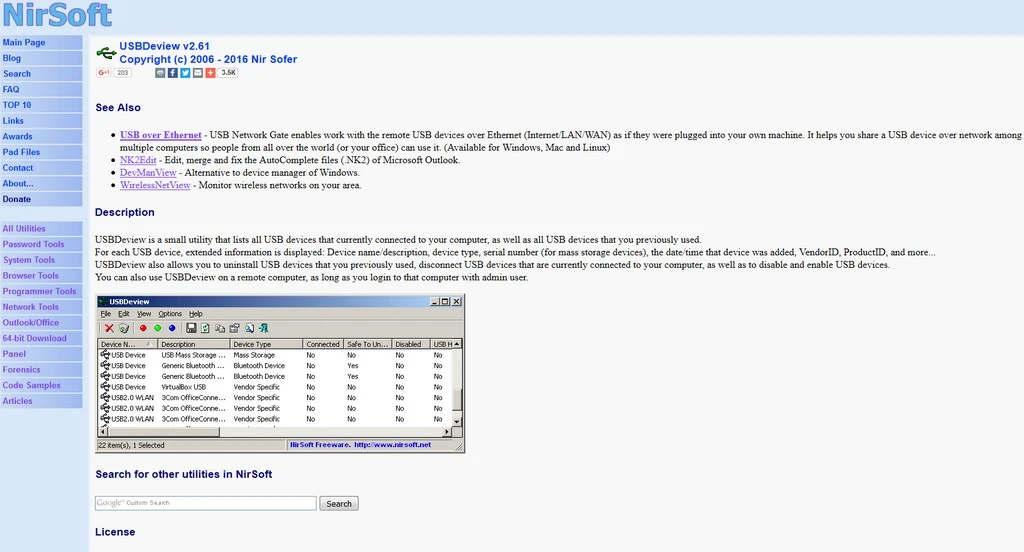The height and width of the screenshot is (552, 1024).
Task: Open Blog from the sidebar
Action: click(41, 58)
